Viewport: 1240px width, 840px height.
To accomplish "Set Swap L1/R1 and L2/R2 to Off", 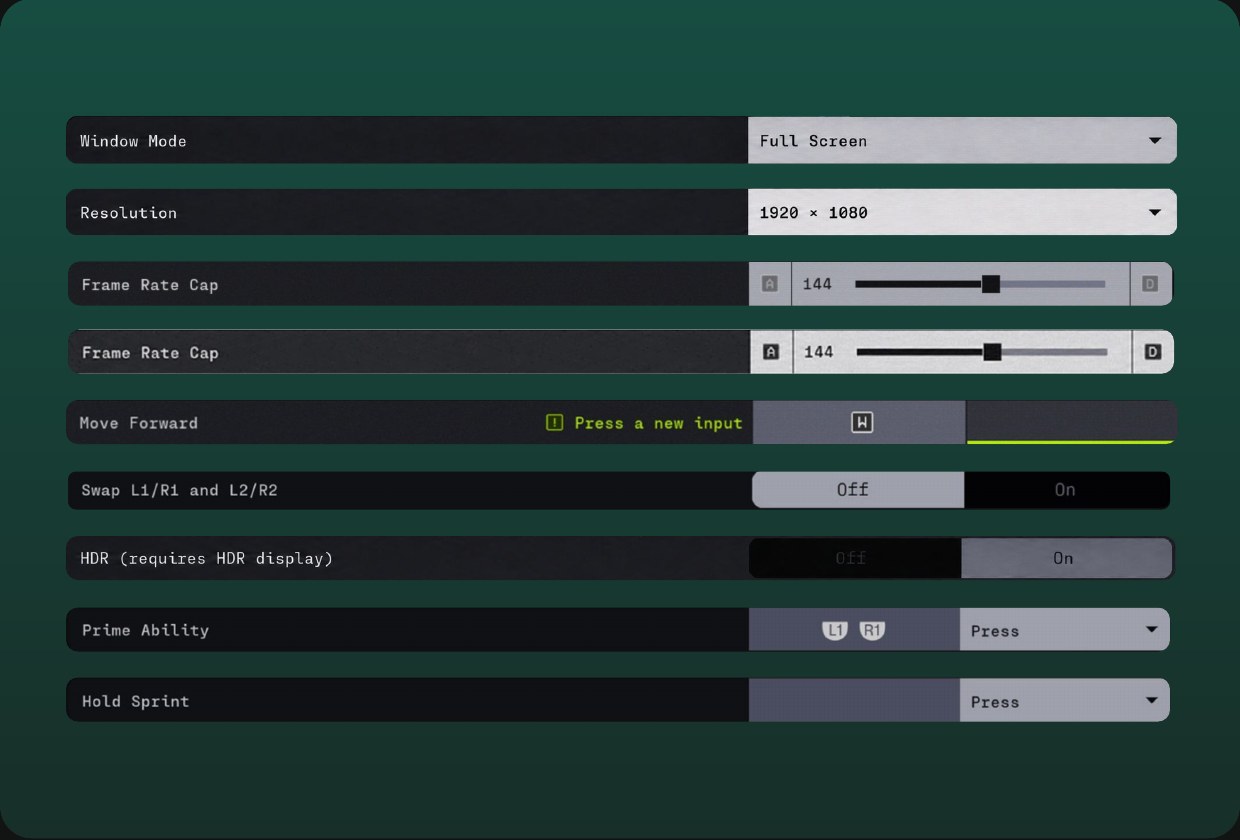I will [857, 490].
